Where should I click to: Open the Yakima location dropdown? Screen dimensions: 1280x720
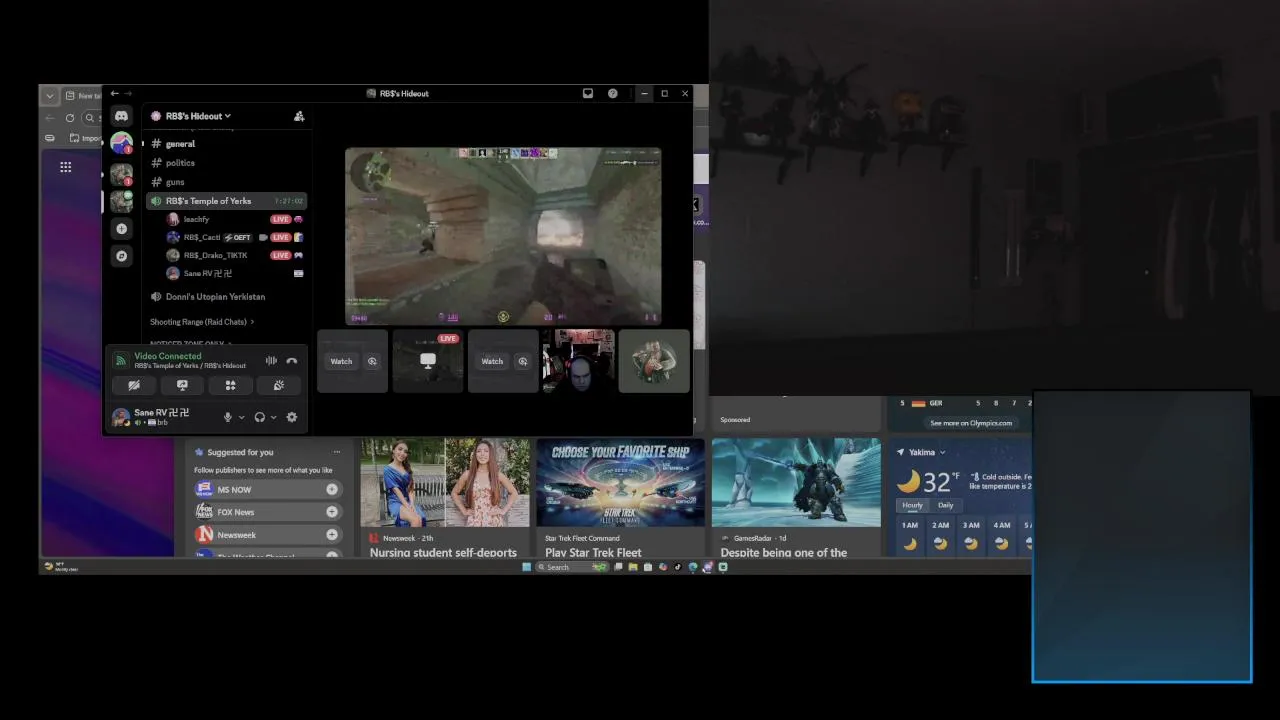tap(927, 452)
